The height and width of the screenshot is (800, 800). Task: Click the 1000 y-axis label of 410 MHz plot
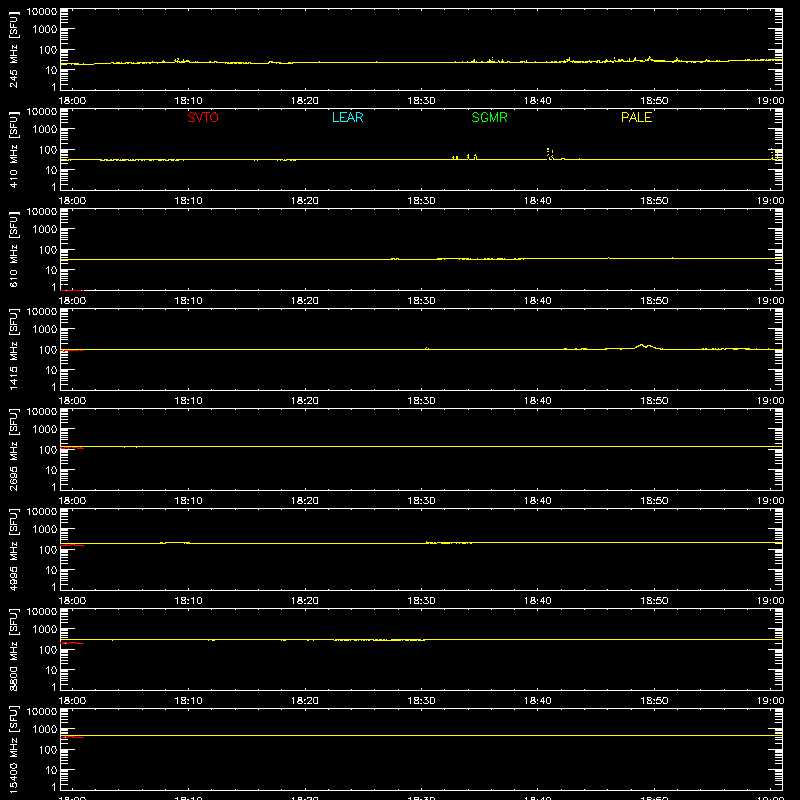click(x=45, y=130)
